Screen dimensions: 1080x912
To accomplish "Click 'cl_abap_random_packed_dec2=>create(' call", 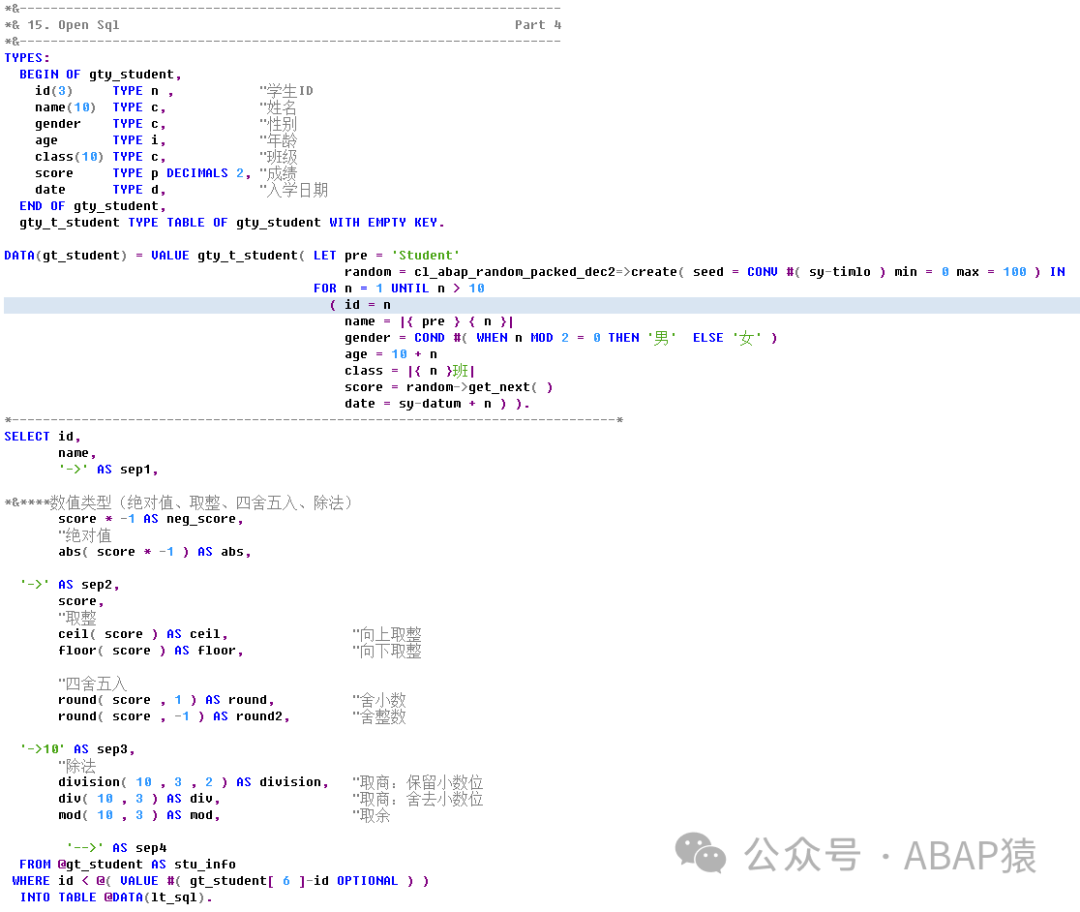I will pos(549,272).
